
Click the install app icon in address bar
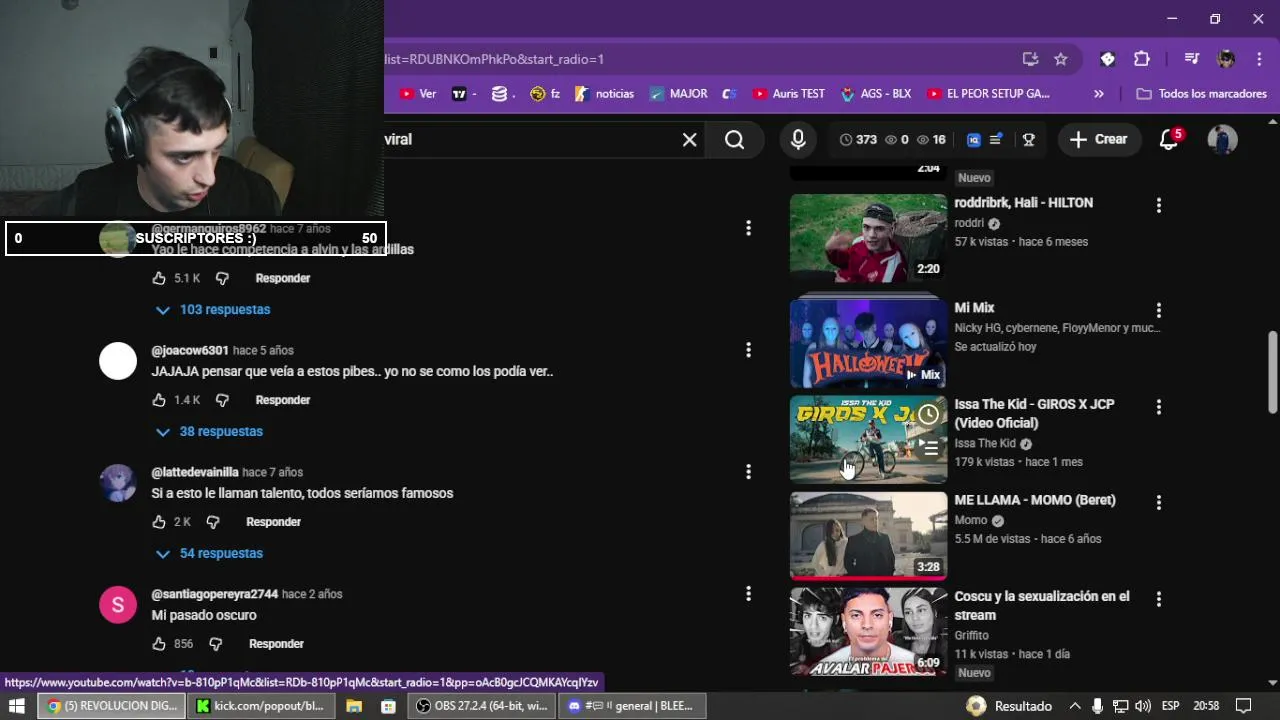tap(1030, 59)
